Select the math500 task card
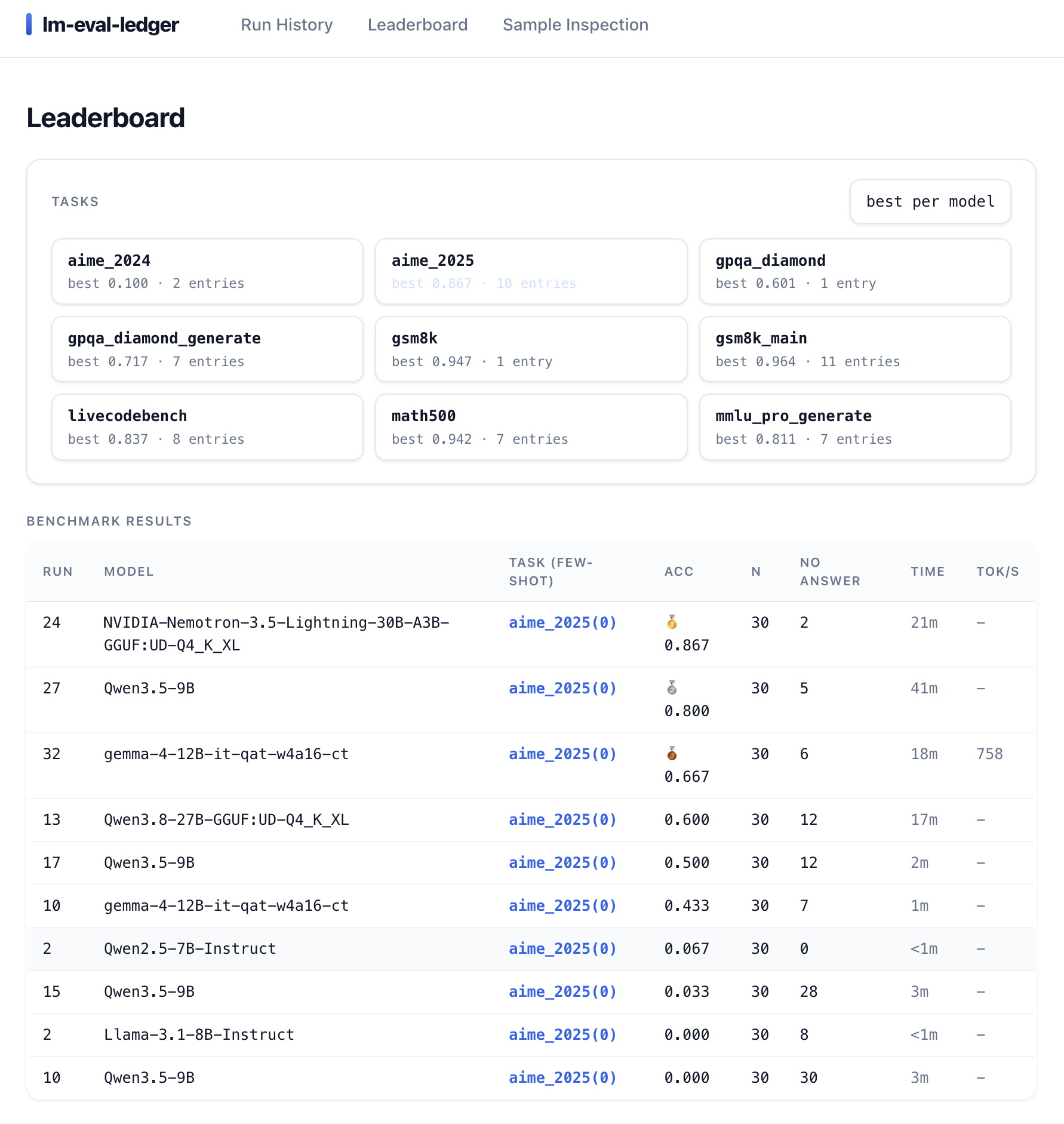 click(531, 427)
